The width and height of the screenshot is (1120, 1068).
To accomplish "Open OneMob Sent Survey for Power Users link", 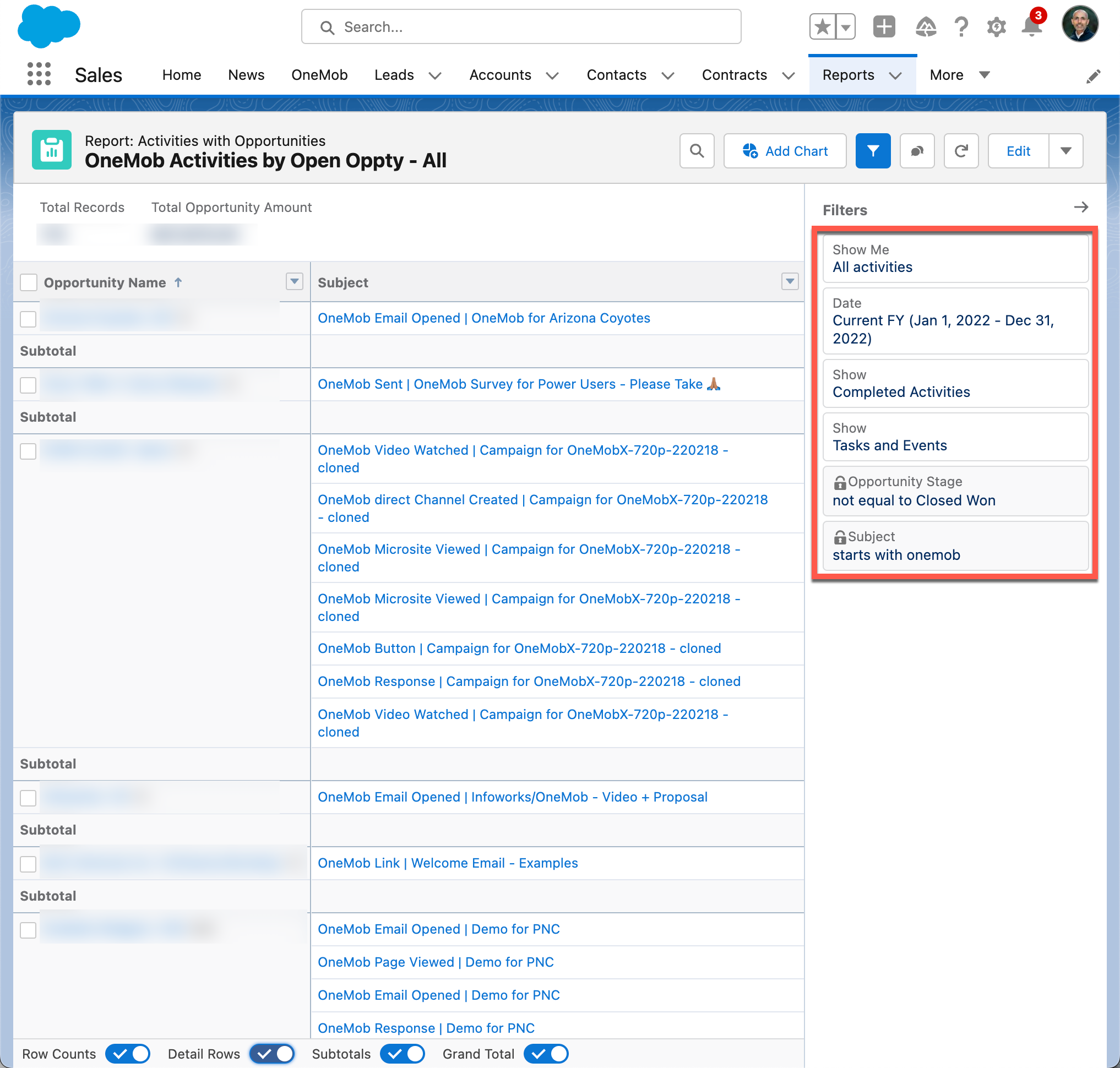I will pyautogui.click(x=519, y=384).
